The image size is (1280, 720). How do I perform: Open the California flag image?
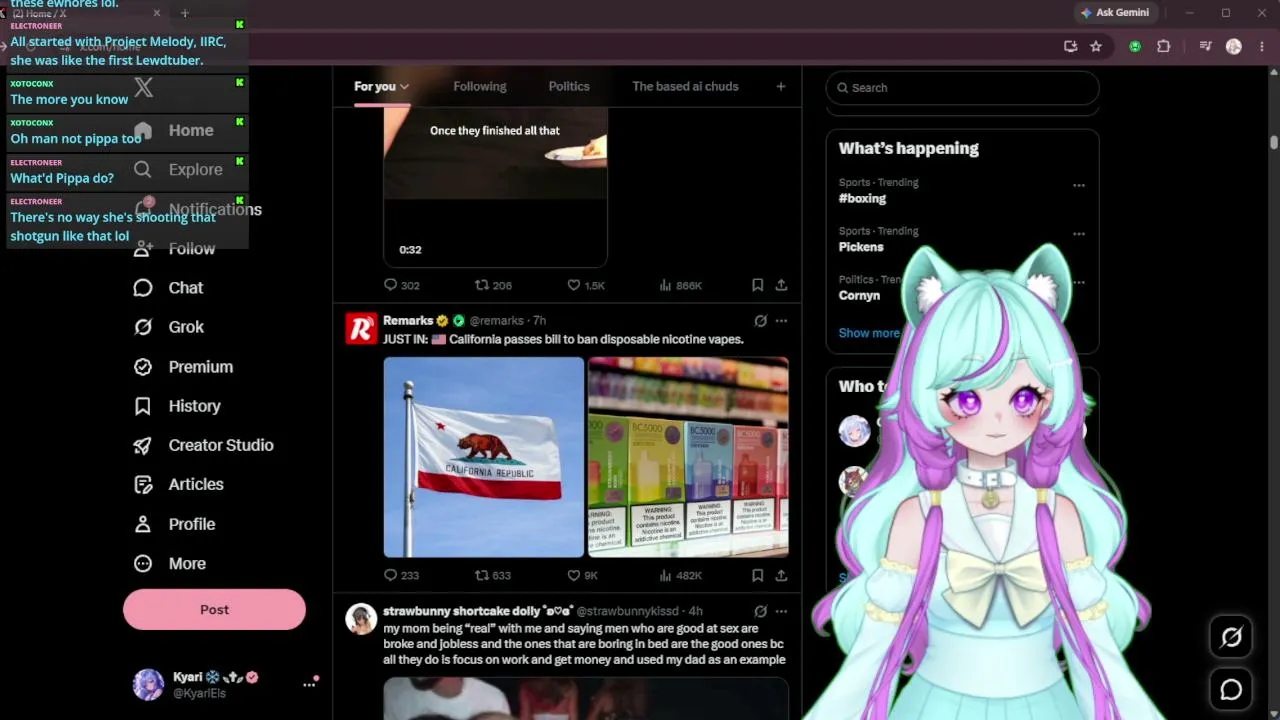[x=484, y=457]
